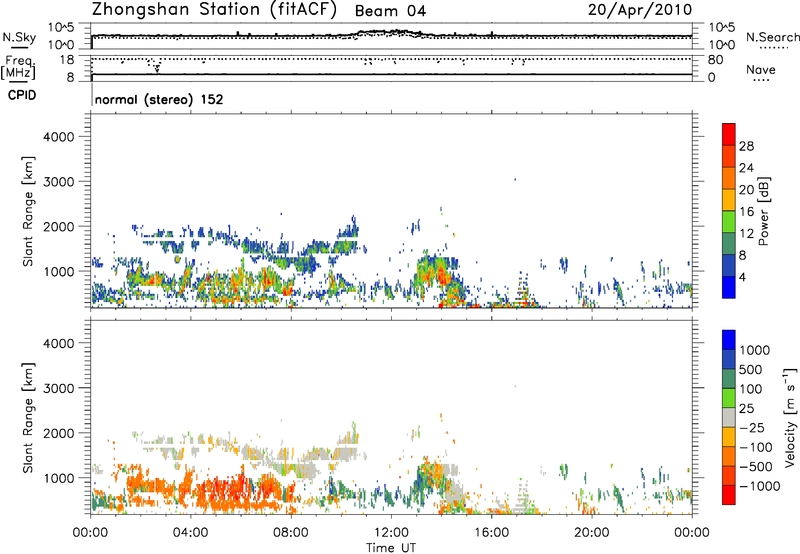This screenshot has height=554, width=800.
Task: Click the '2000' tick on power panel
Action: (x=58, y=226)
